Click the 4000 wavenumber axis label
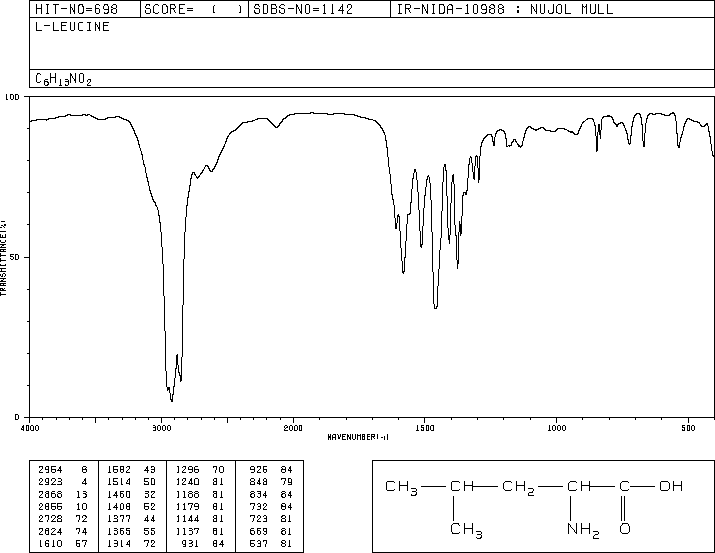 [x=30, y=428]
